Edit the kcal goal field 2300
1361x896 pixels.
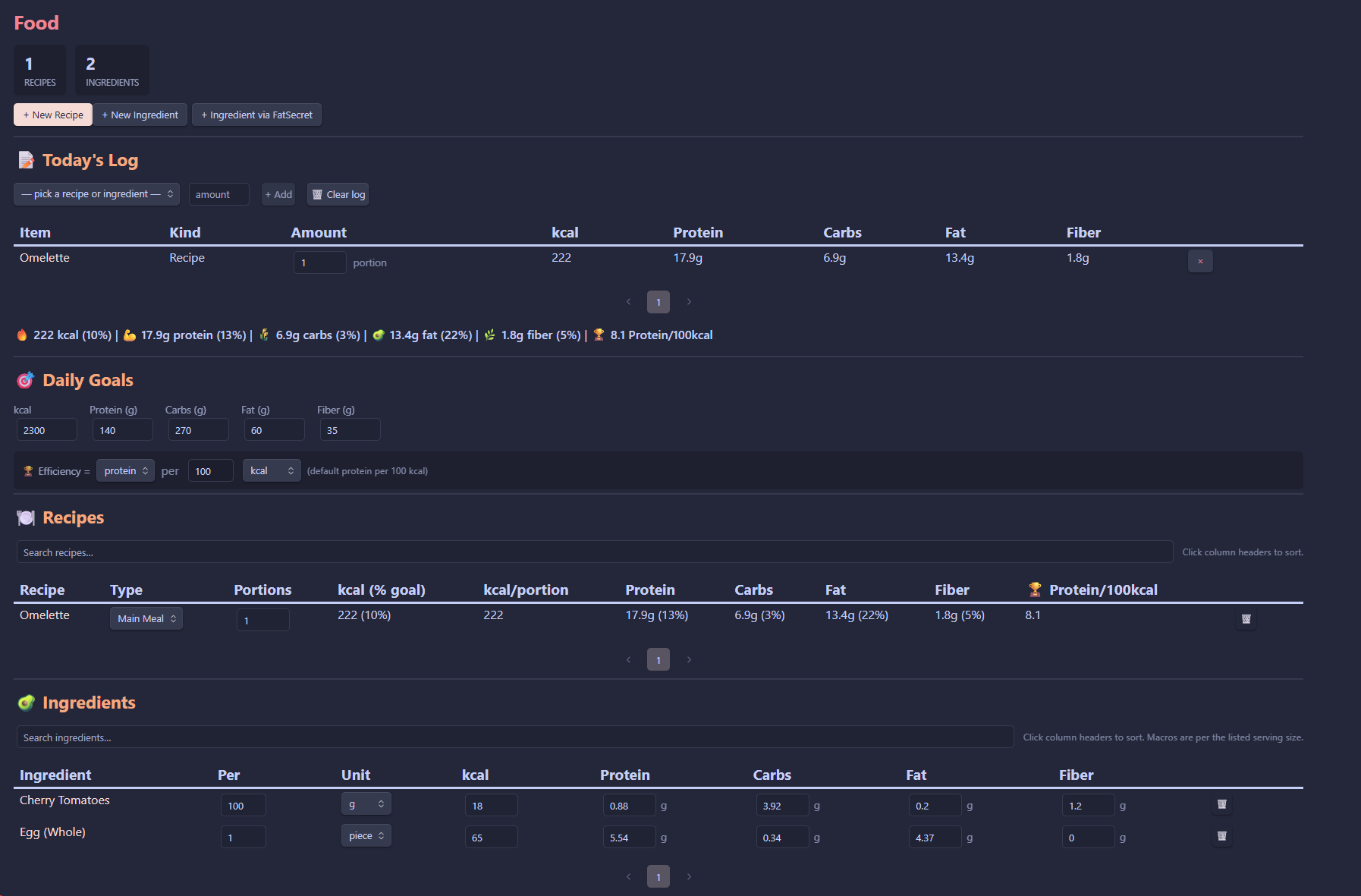(47, 429)
